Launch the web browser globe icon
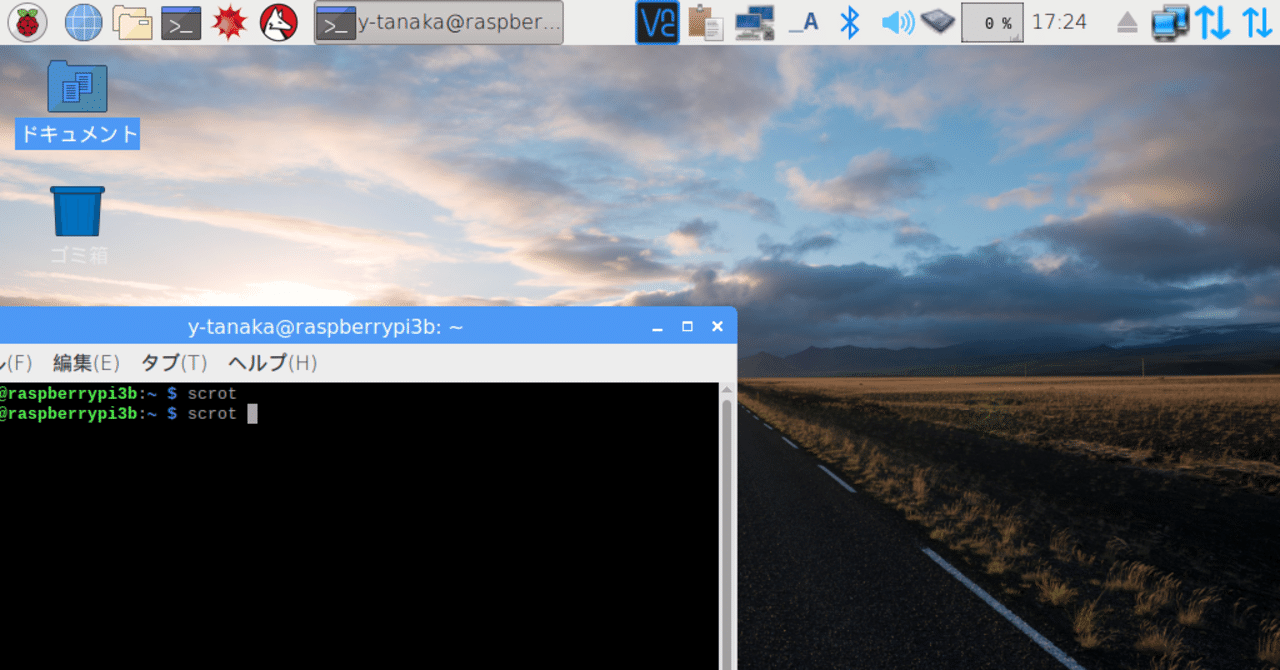1280x670 pixels. point(83,22)
